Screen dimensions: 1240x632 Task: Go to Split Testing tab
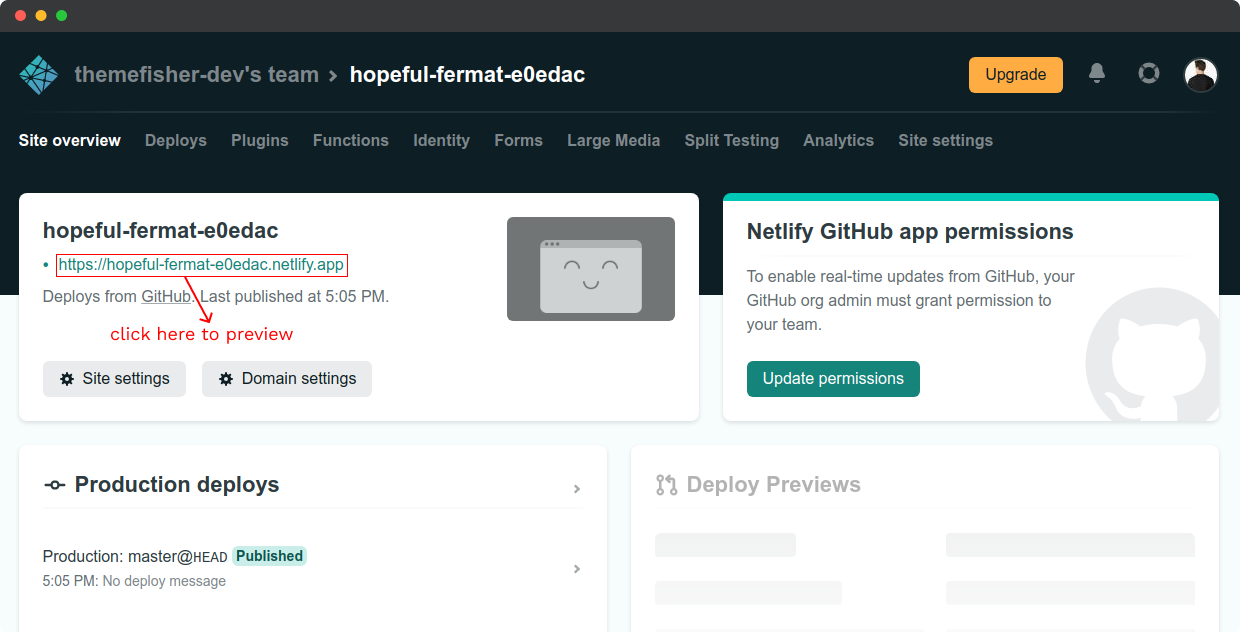732,141
